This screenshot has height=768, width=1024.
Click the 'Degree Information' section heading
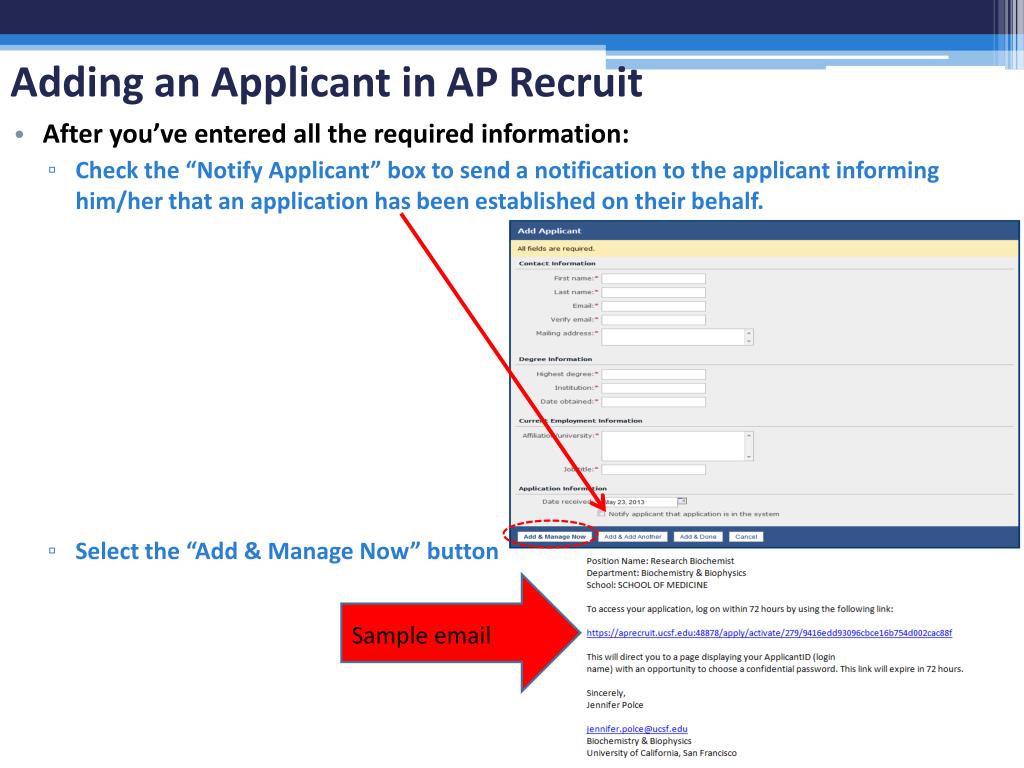click(x=555, y=359)
